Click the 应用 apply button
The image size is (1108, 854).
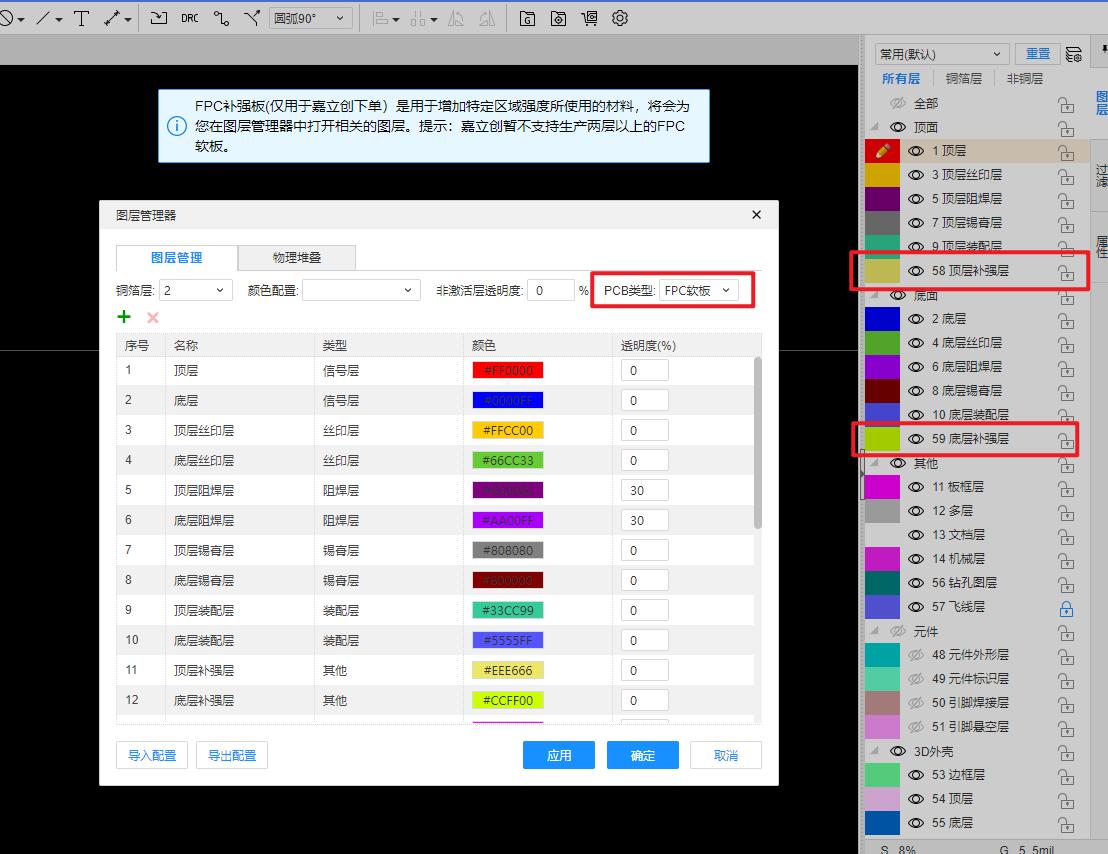[x=558, y=755]
